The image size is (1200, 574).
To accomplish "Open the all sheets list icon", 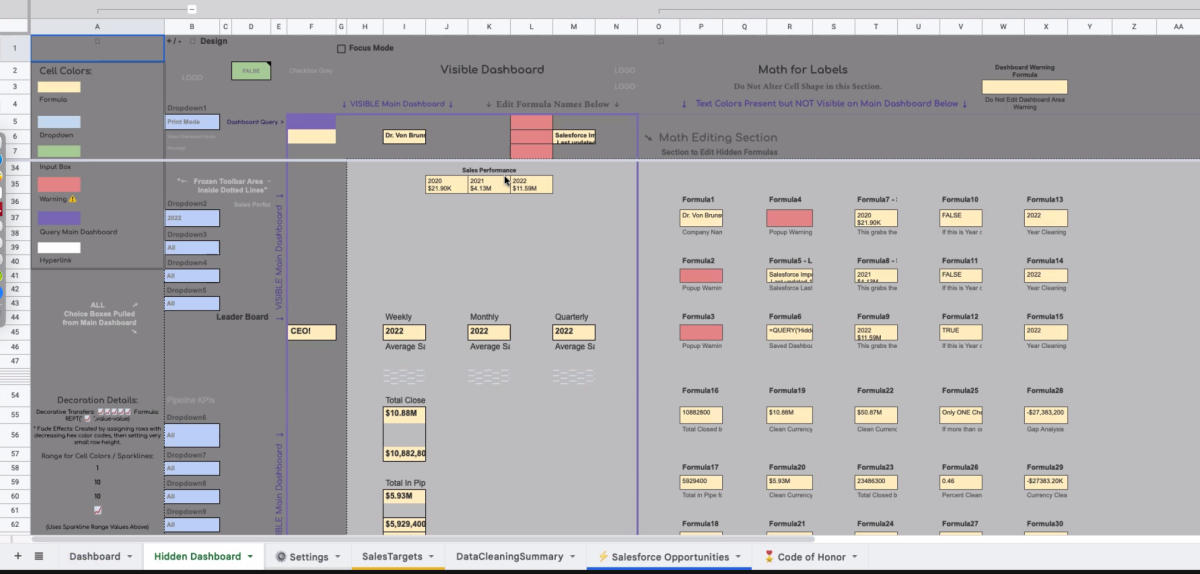I will 39,556.
